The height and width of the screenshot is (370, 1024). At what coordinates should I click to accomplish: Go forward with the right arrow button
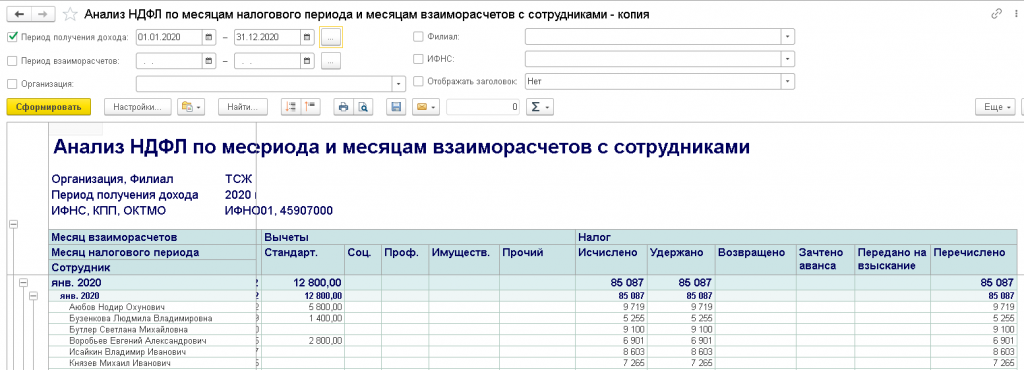43,14
